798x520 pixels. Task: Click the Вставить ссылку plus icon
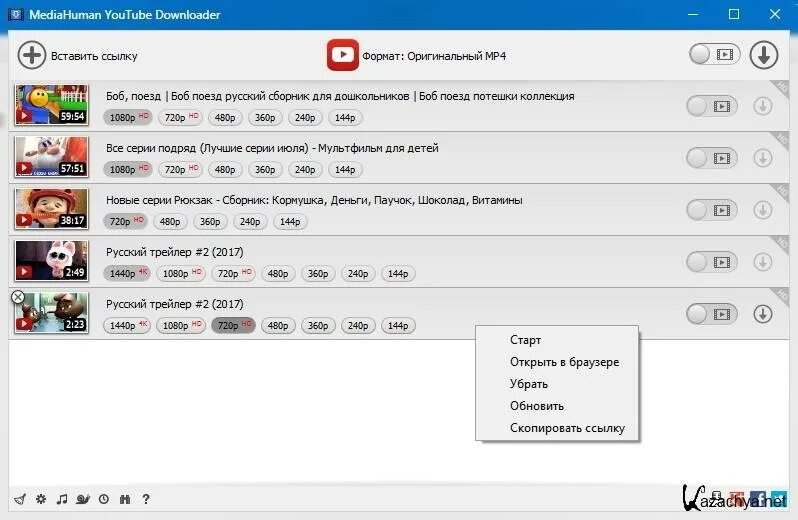[32, 55]
